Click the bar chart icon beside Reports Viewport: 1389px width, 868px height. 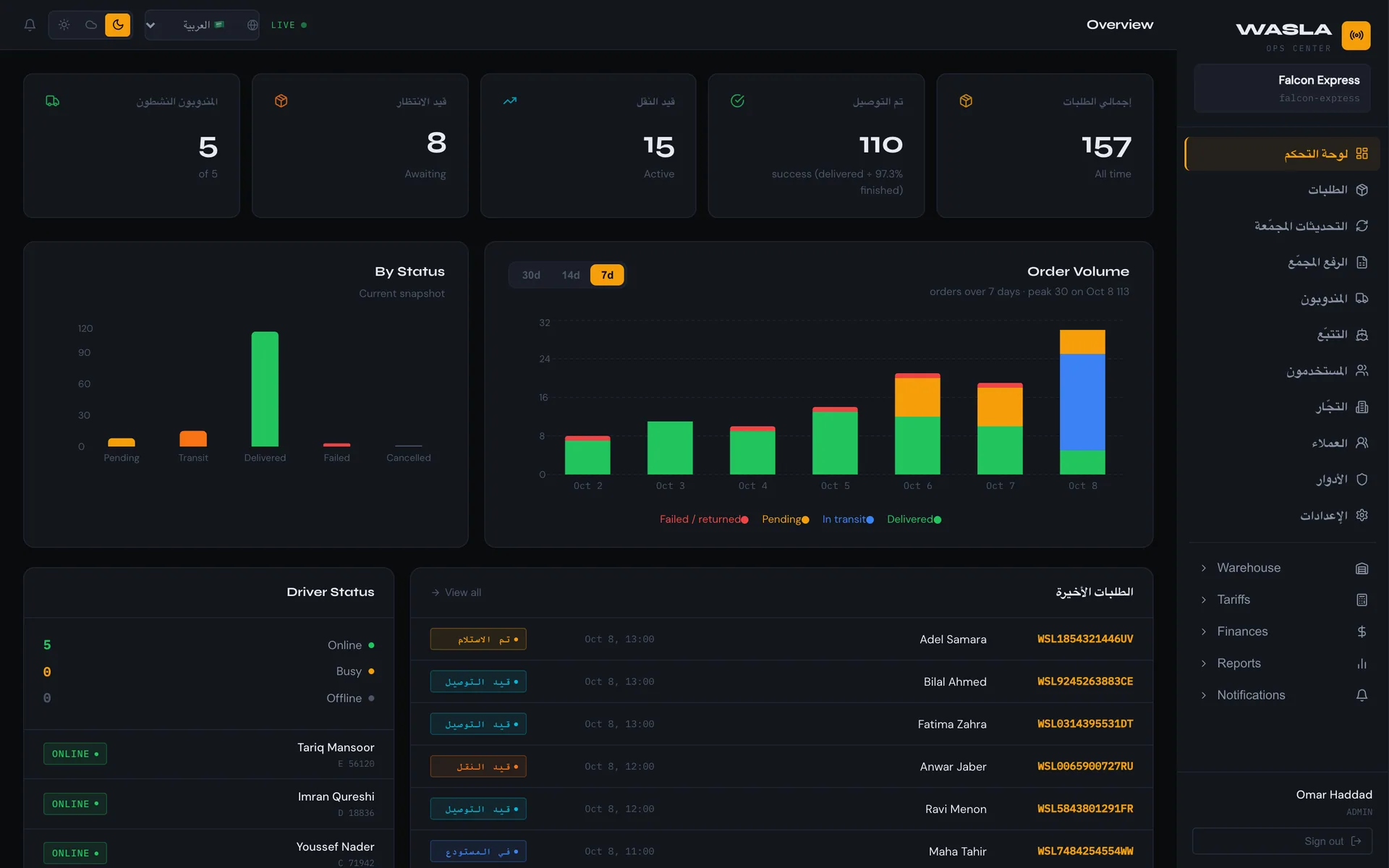[x=1362, y=663]
